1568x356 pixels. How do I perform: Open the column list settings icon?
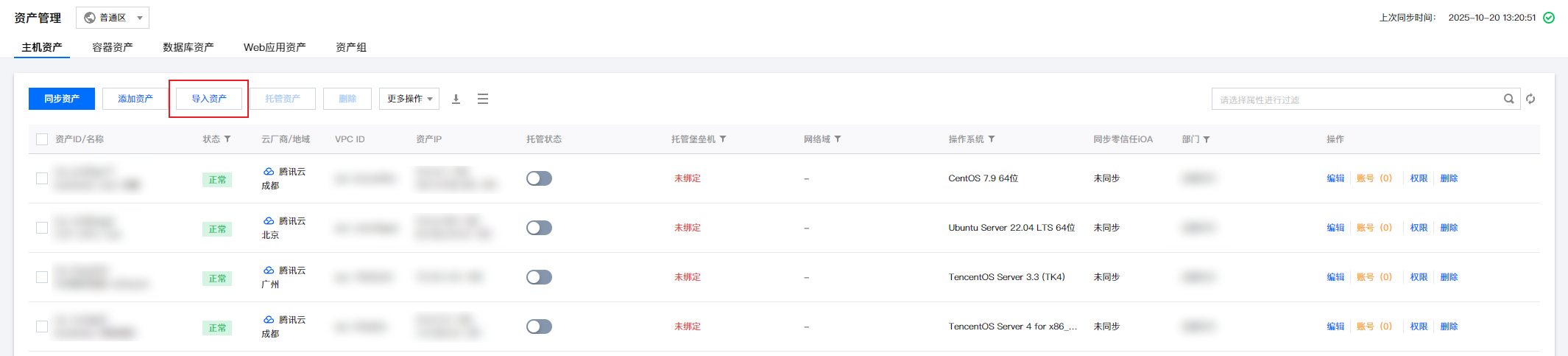click(x=483, y=99)
